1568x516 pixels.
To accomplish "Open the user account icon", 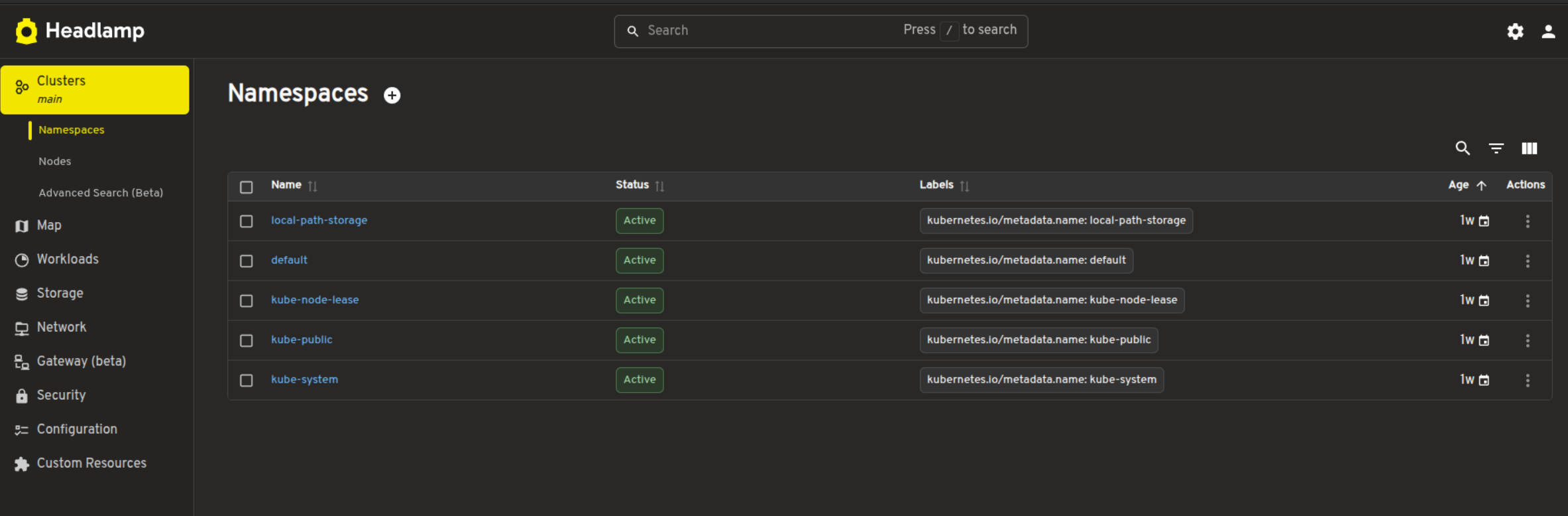I will point(1548,31).
